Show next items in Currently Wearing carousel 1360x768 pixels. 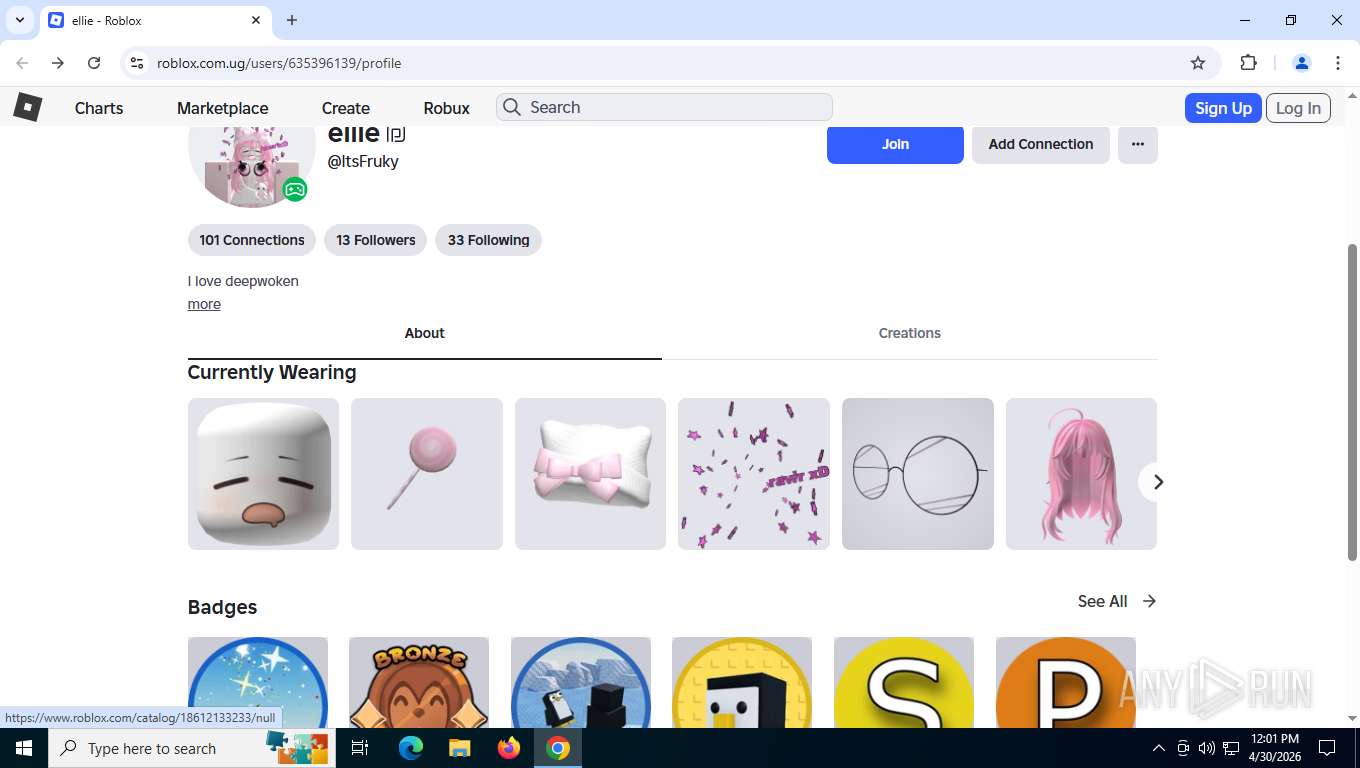coord(1157,482)
